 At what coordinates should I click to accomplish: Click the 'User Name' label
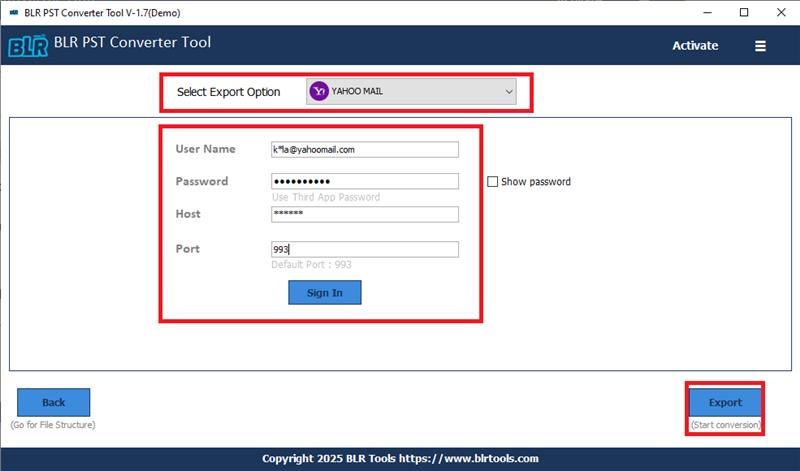coord(206,149)
